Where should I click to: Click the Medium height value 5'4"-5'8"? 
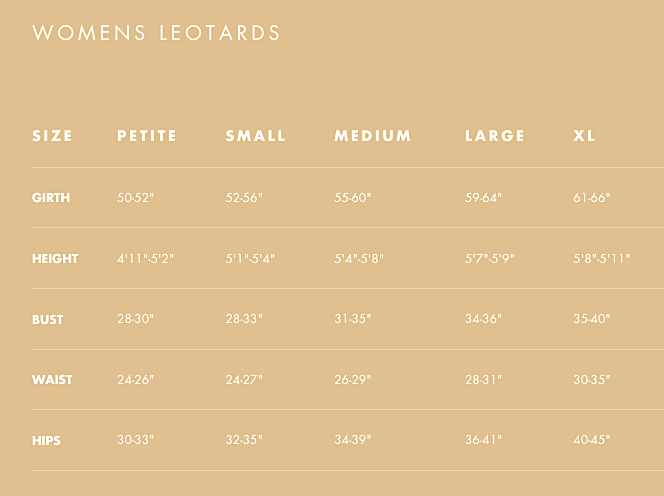(359, 258)
